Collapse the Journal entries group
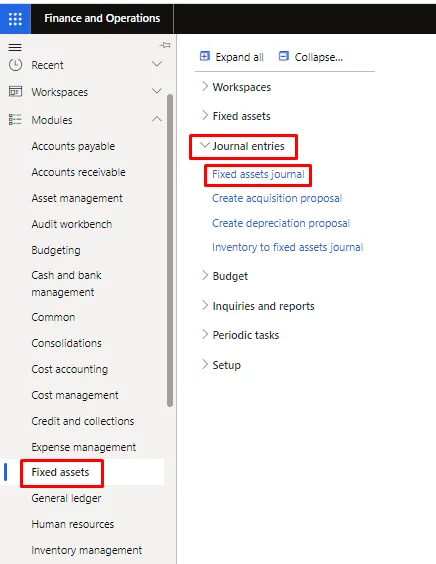436x564 pixels. [205, 145]
